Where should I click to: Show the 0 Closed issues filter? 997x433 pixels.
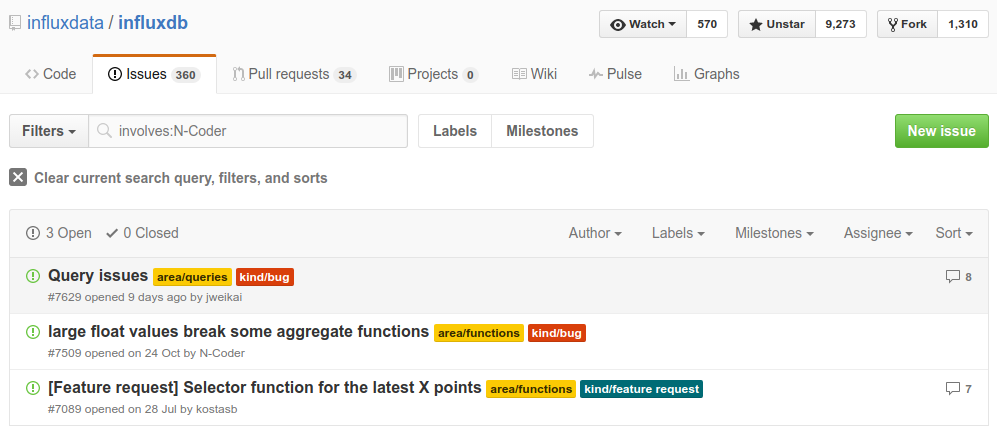(x=142, y=233)
